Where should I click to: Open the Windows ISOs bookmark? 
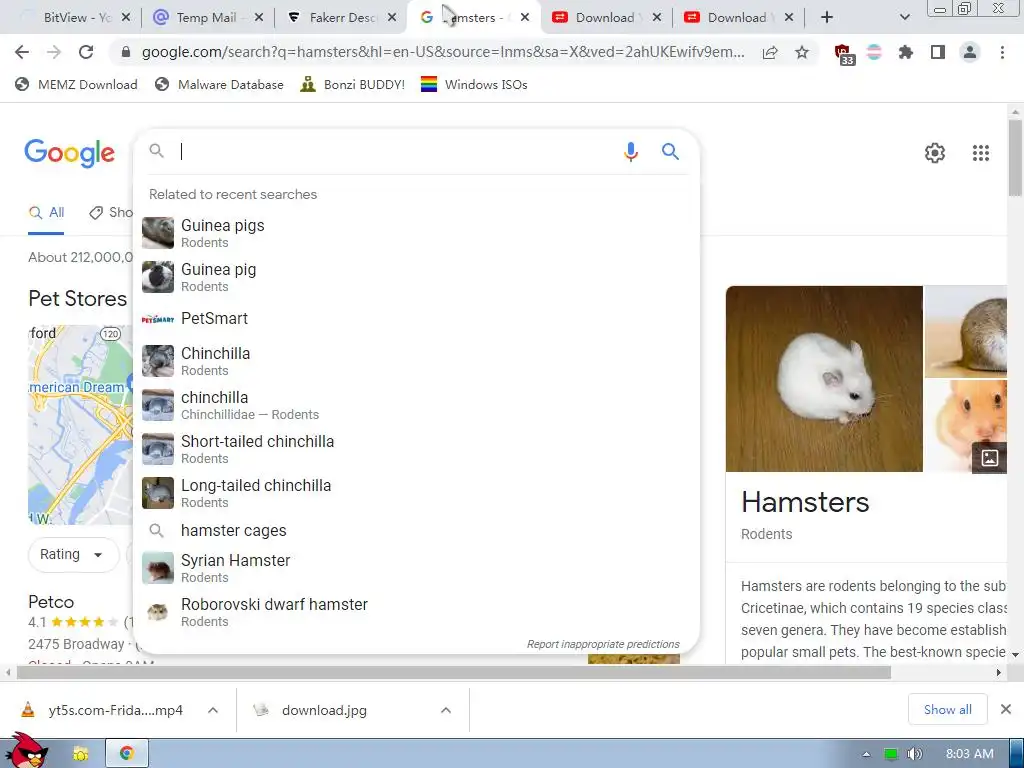tap(474, 84)
